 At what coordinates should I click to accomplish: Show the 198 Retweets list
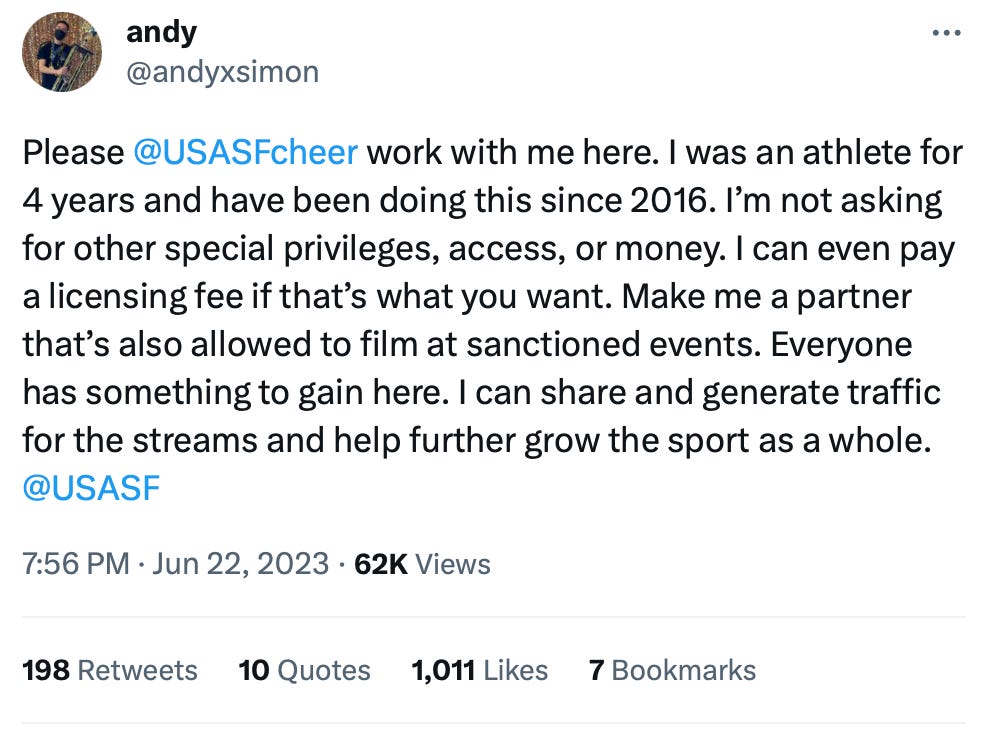click(x=110, y=670)
